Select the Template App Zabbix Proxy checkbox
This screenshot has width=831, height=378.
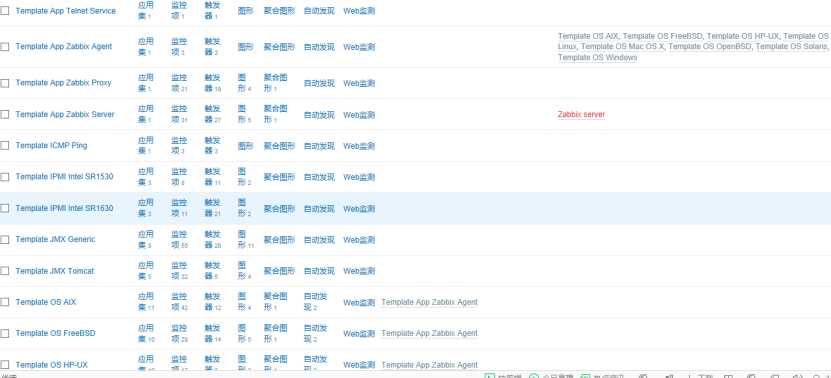click(5, 83)
